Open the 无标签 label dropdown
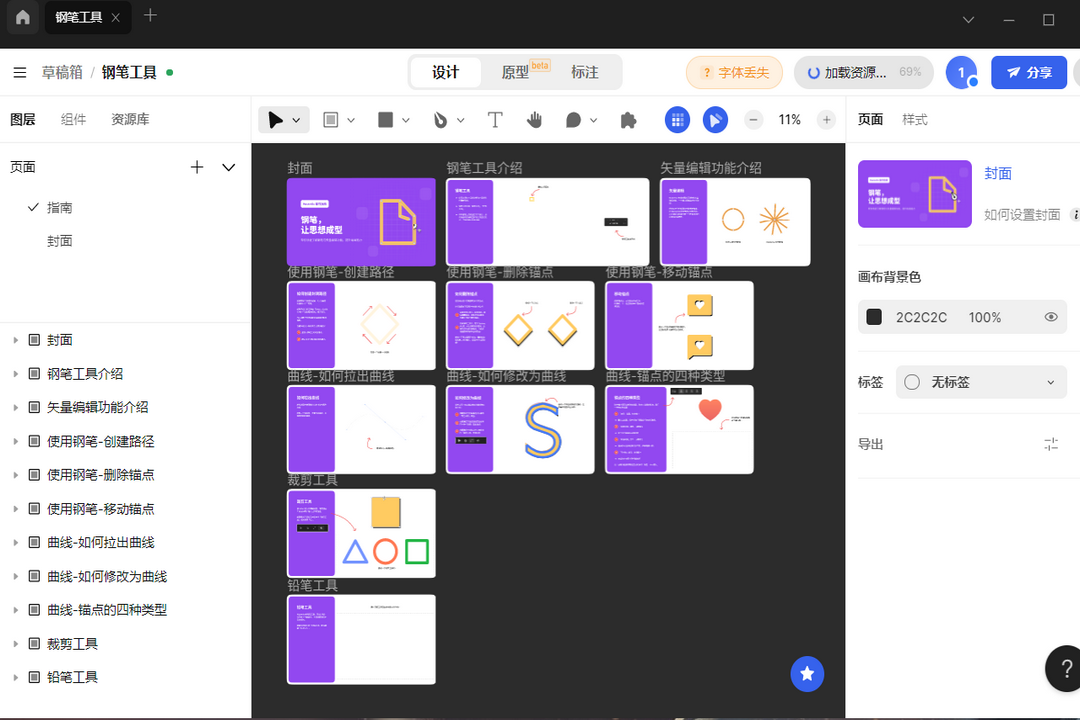Viewport: 1080px width, 720px height. click(1051, 382)
